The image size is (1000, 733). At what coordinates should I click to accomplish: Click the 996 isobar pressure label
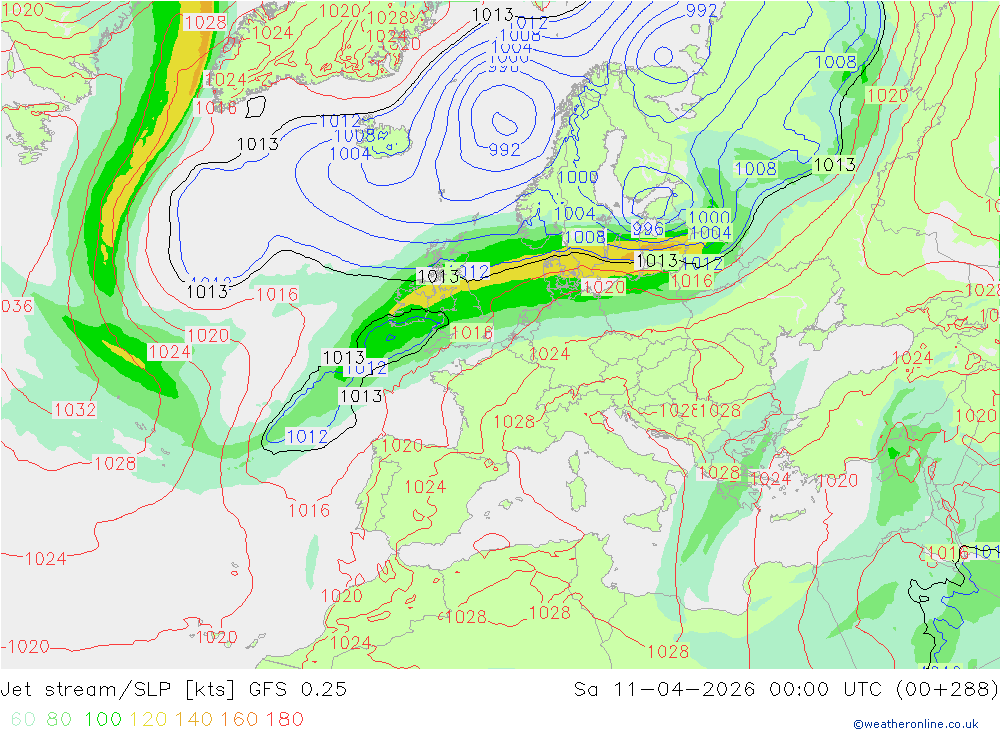tap(648, 228)
